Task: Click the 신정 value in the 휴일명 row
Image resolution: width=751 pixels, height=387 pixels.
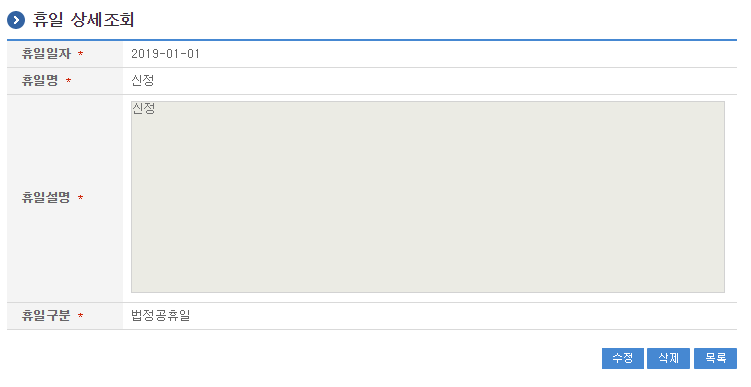Action: [143, 80]
